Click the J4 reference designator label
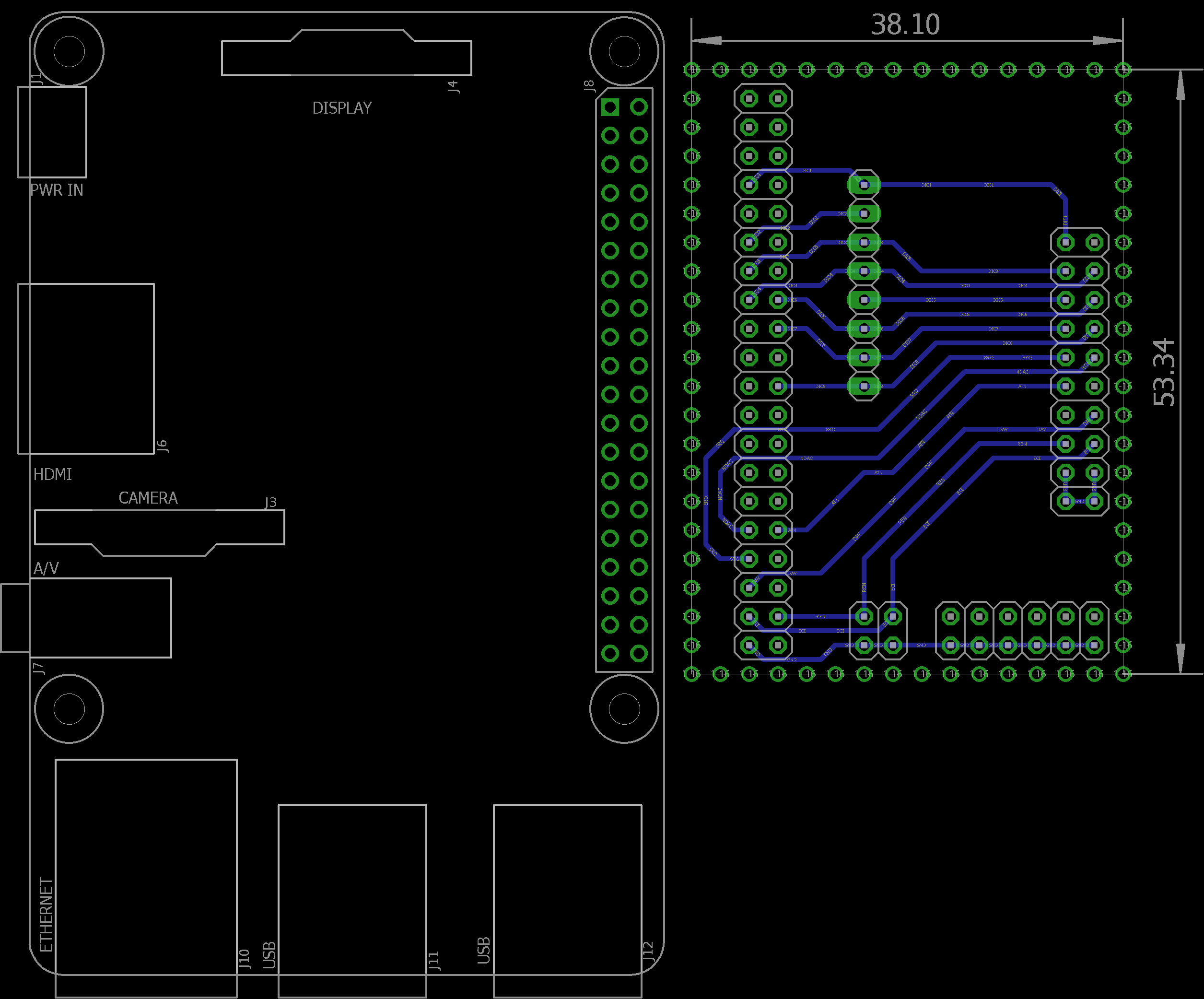Image resolution: width=1204 pixels, height=999 pixels. 453,87
